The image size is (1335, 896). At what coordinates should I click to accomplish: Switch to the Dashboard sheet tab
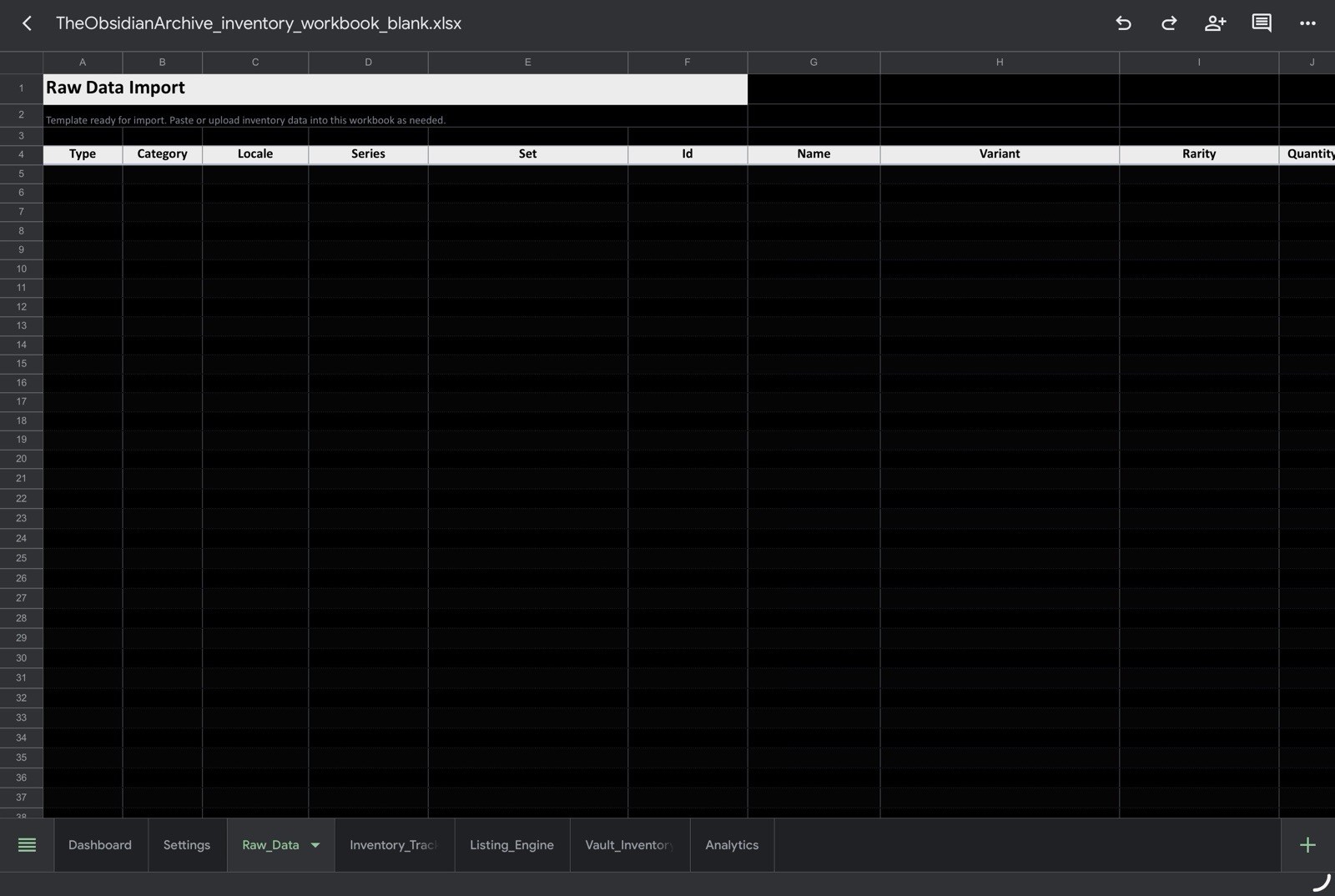(x=100, y=845)
